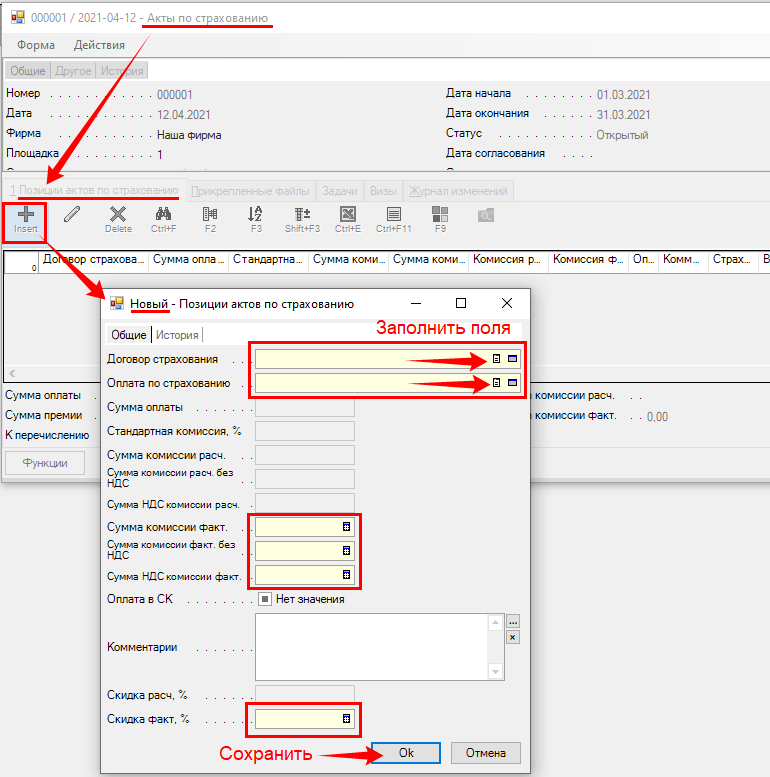This screenshot has height=777, width=770.
Task: Switch to История tab in the dialog
Action: (177, 335)
